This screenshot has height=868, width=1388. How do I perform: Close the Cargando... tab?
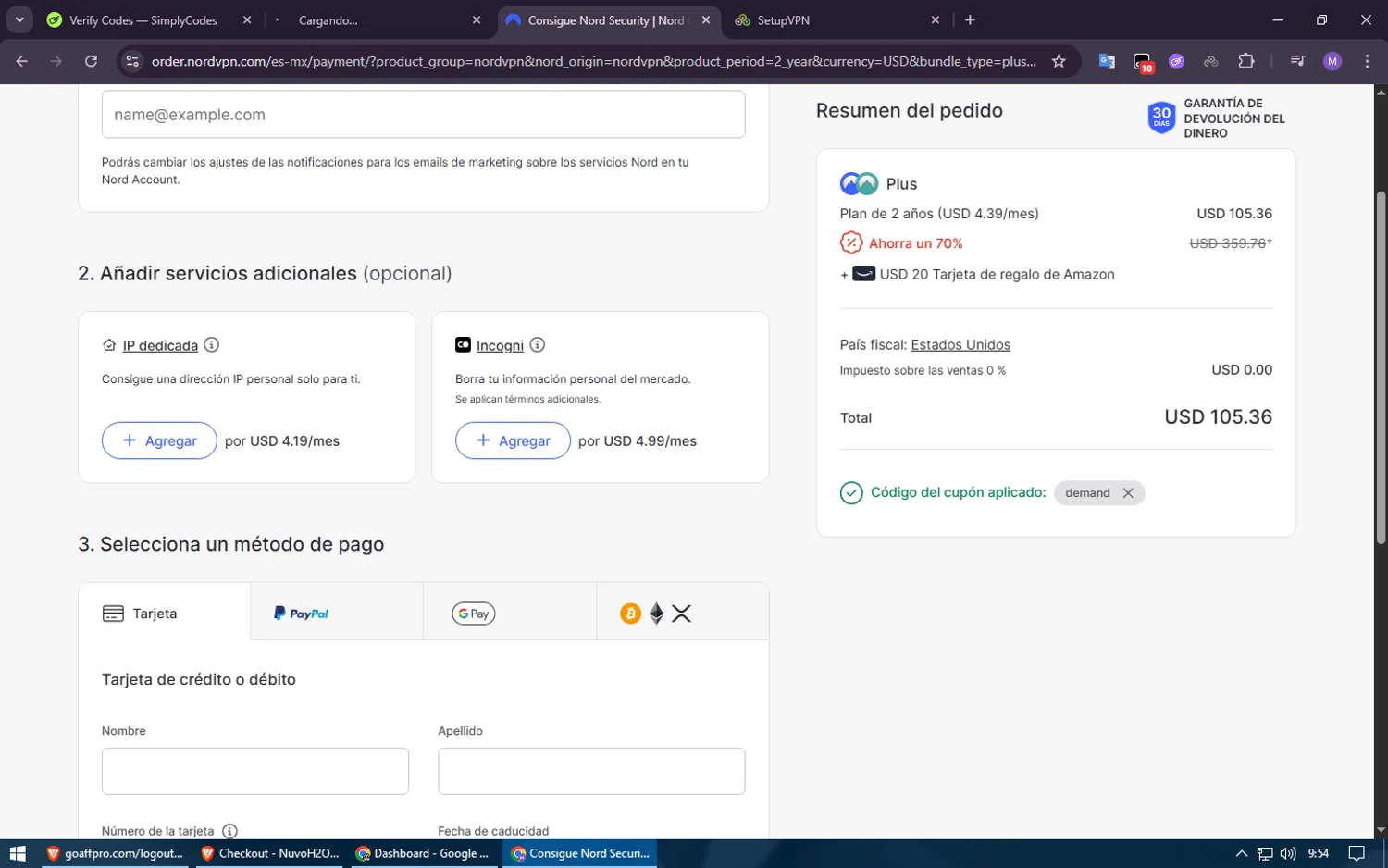click(477, 20)
